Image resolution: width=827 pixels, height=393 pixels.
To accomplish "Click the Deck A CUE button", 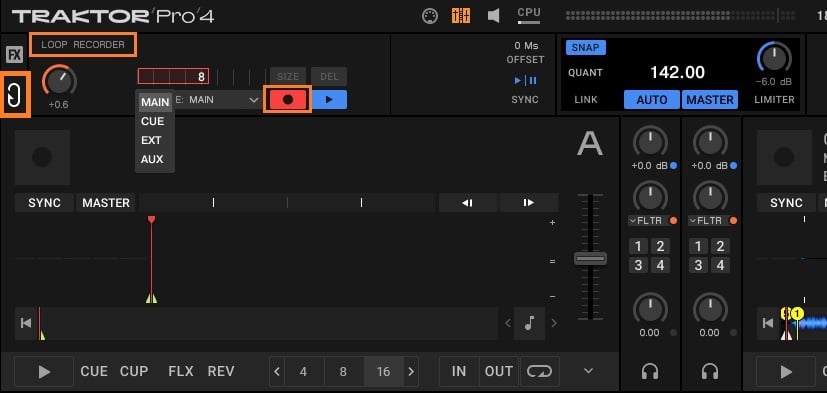I will coord(94,371).
